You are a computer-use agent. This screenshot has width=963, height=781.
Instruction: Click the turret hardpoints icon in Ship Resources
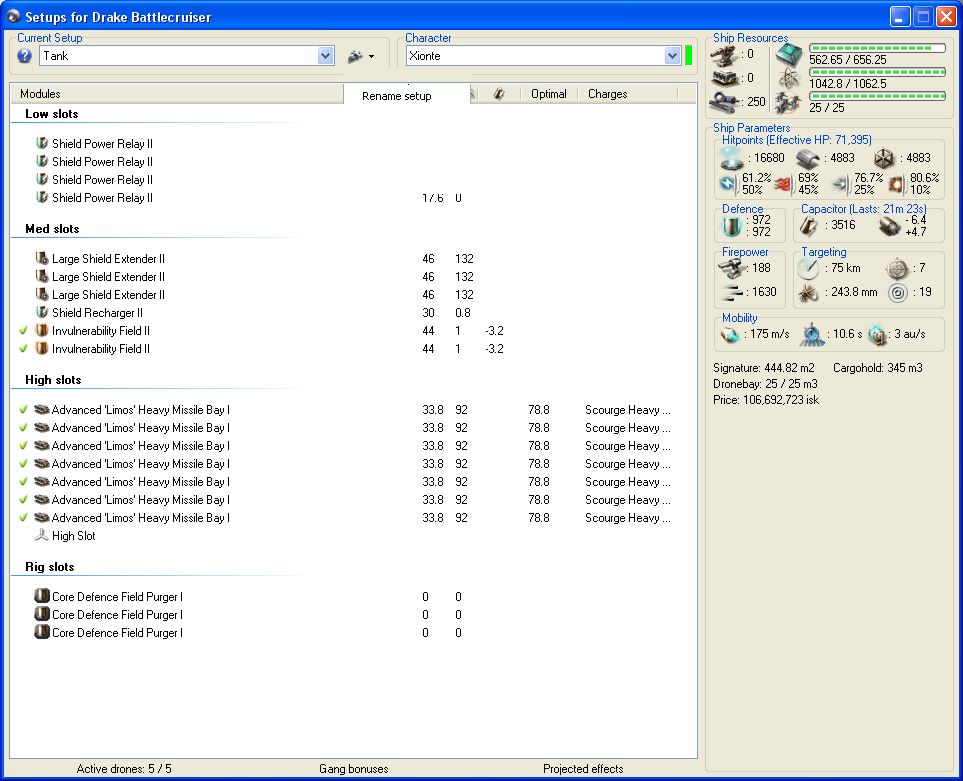click(x=724, y=55)
